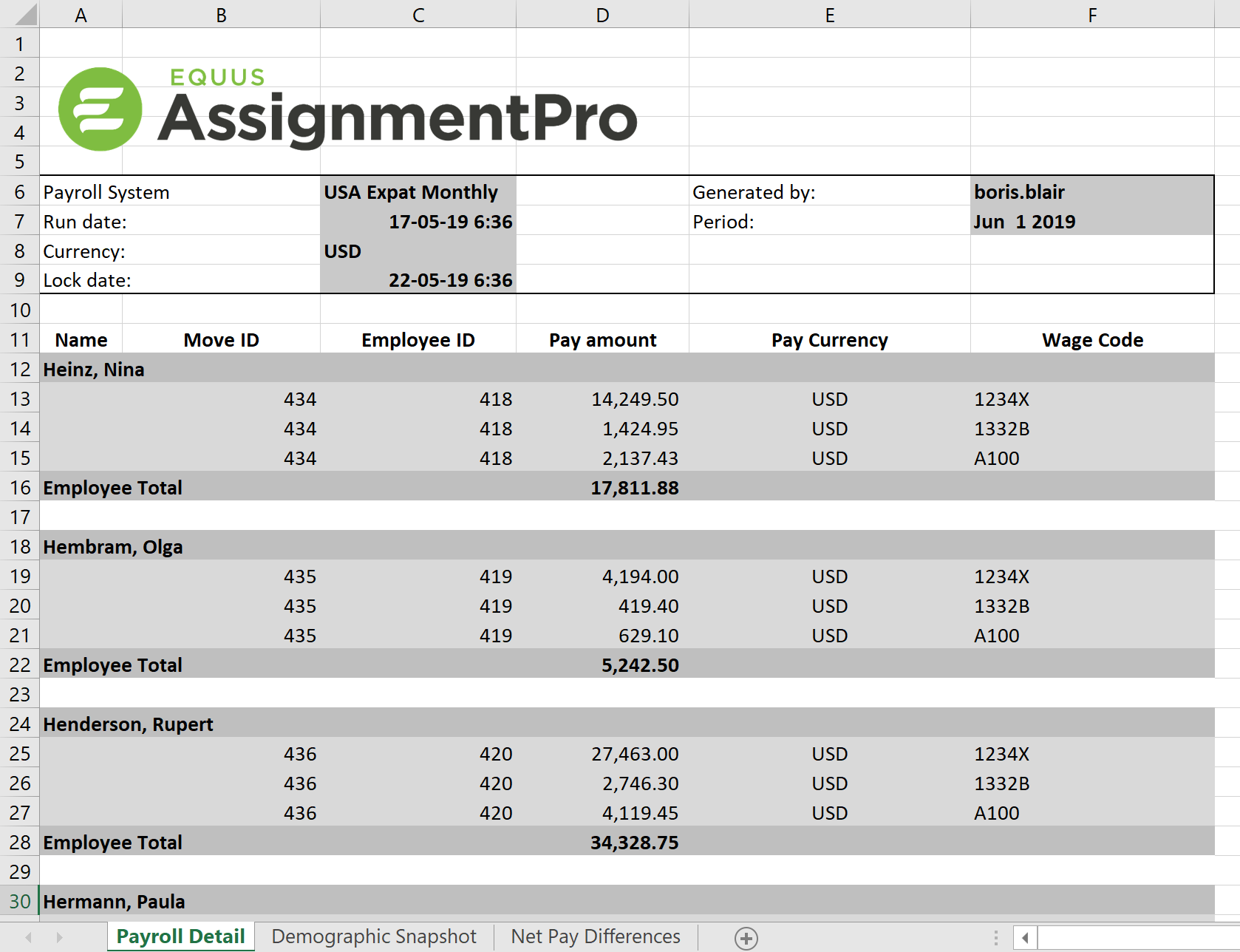Select the 'Move ID' heading cell

(221, 339)
